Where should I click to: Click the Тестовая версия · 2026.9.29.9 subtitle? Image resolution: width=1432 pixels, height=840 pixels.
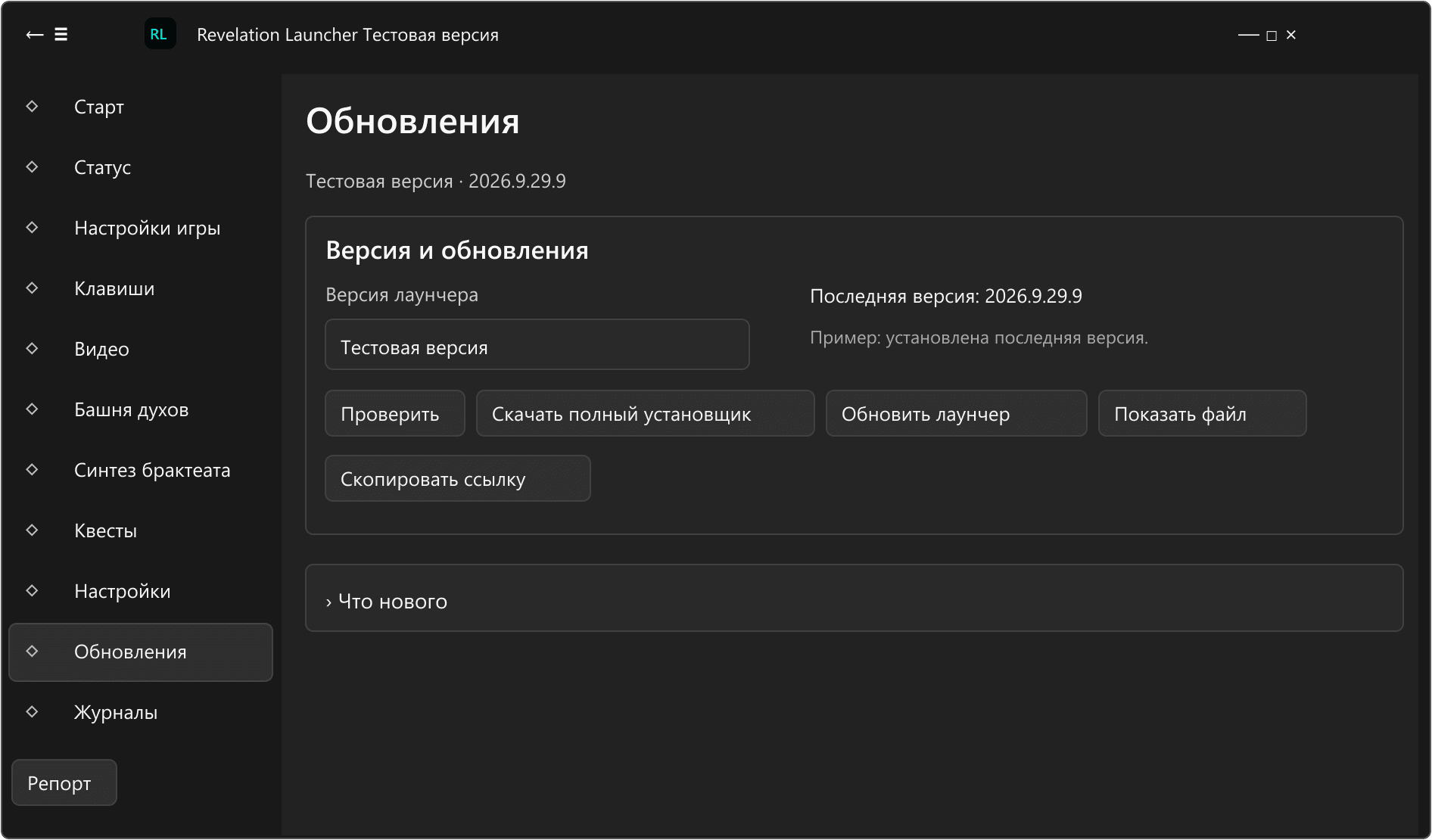[436, 182]
